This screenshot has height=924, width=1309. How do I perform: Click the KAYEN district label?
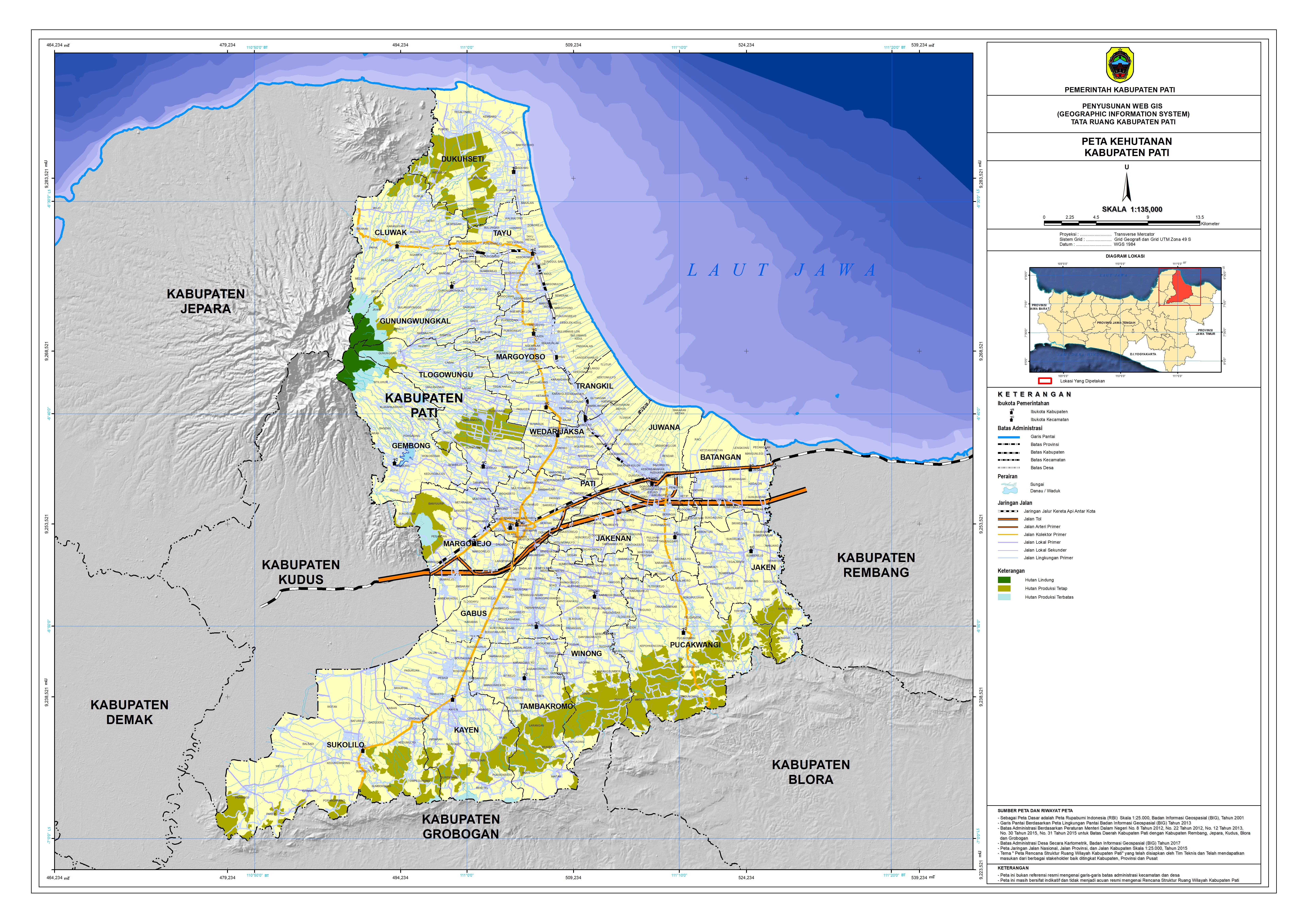466,730
